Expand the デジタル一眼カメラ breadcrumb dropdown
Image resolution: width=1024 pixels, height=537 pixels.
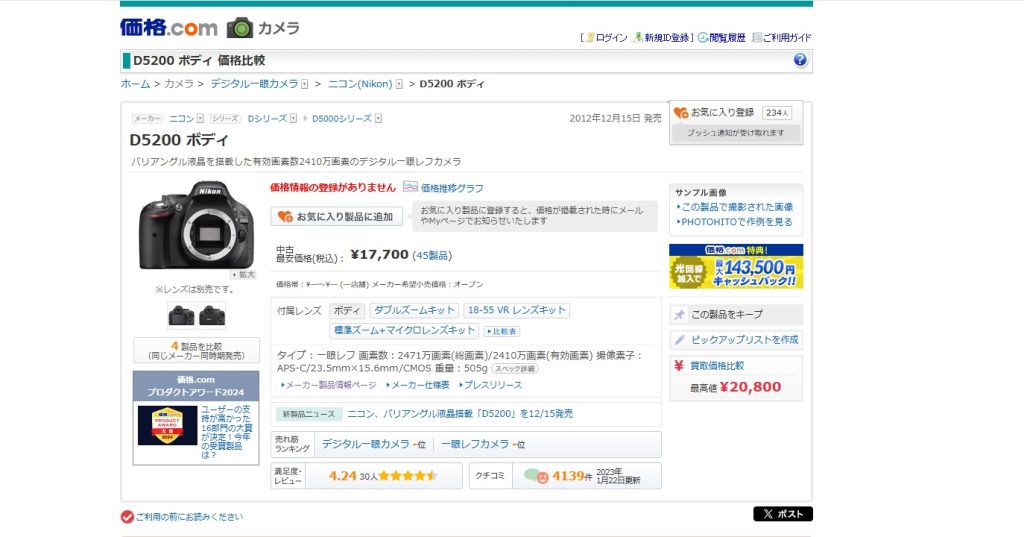pos(304,84)
